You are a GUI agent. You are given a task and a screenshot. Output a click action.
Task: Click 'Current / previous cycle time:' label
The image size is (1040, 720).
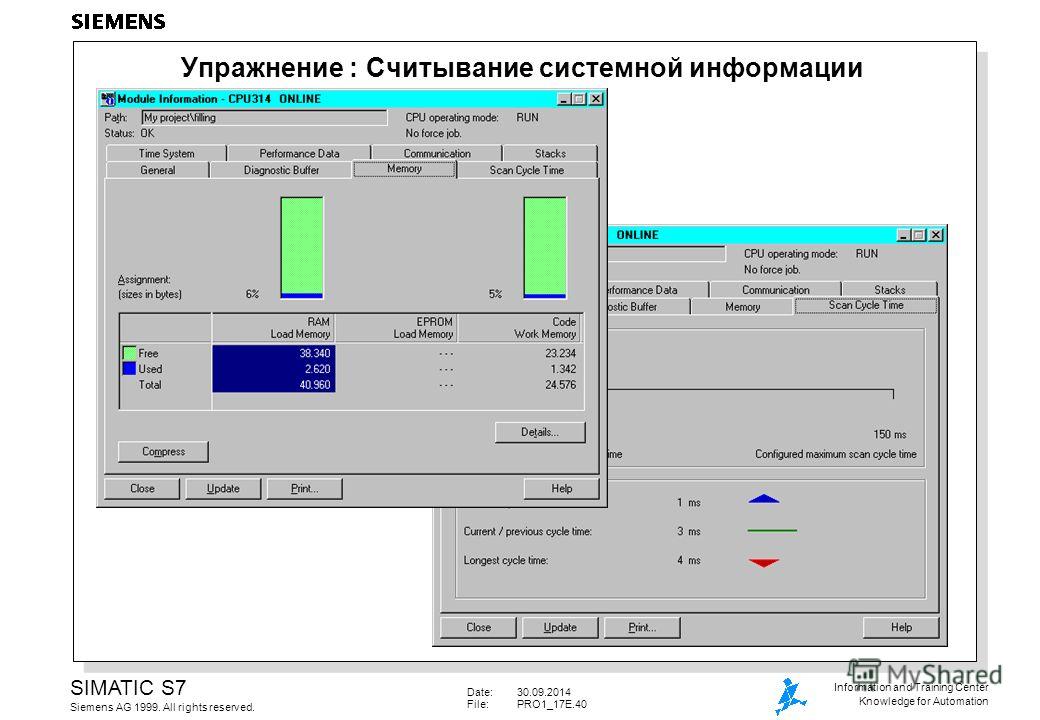click(x=527, y=531)
